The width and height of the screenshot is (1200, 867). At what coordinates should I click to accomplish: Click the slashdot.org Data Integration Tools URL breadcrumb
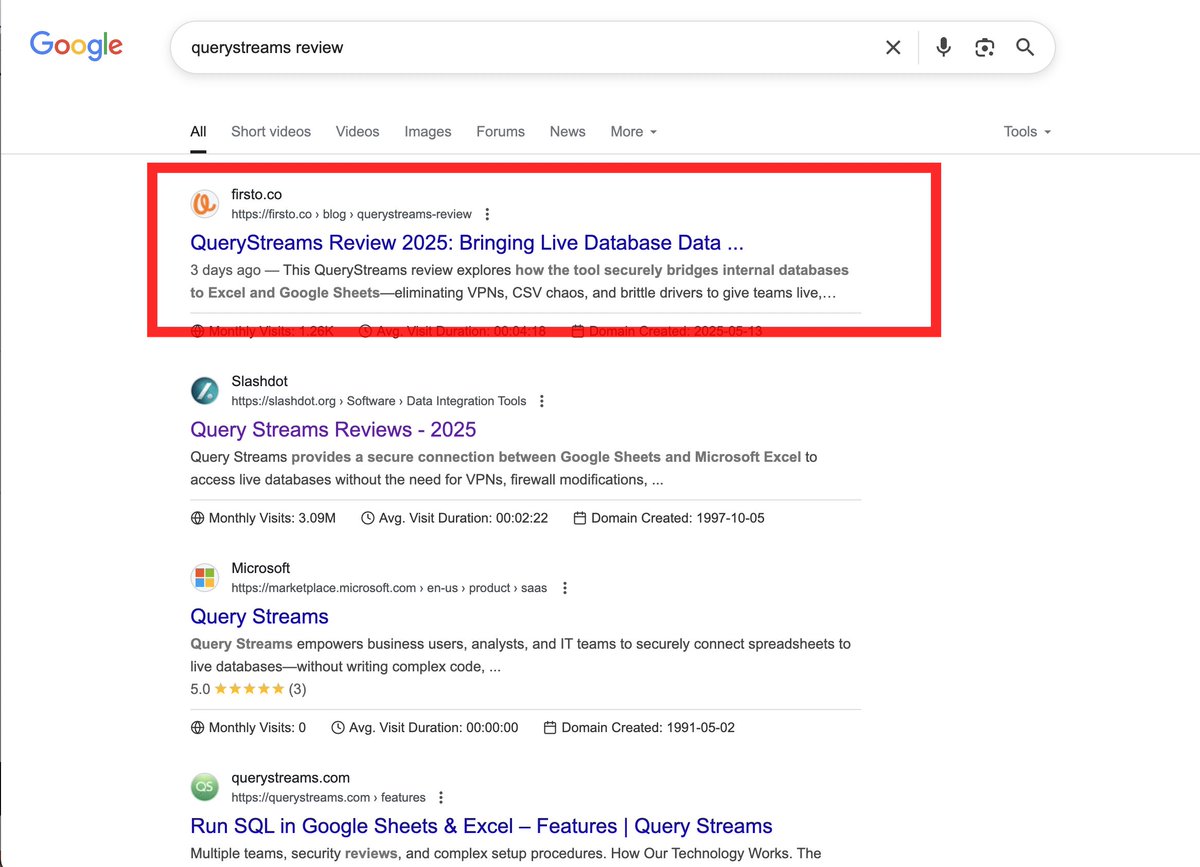click(379, 401)
